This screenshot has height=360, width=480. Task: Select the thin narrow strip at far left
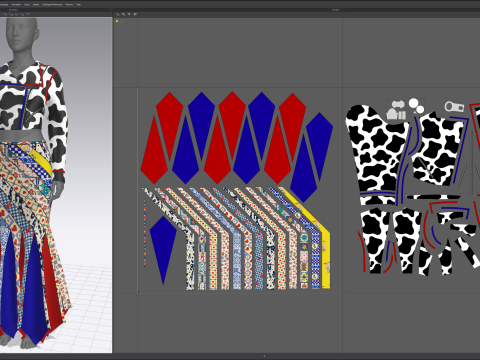pos(145,233)
